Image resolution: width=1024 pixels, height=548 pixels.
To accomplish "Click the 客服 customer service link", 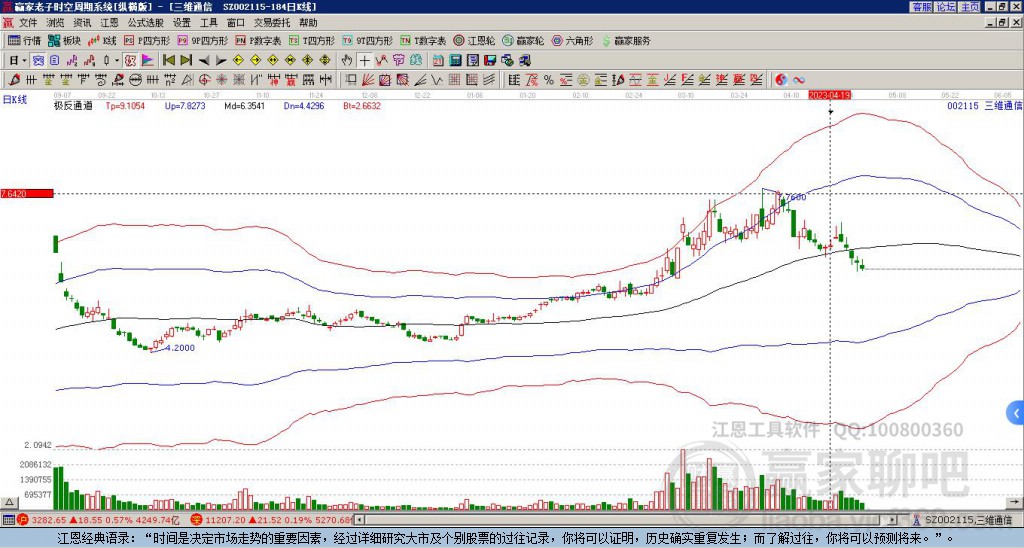I will coord(921,7).
